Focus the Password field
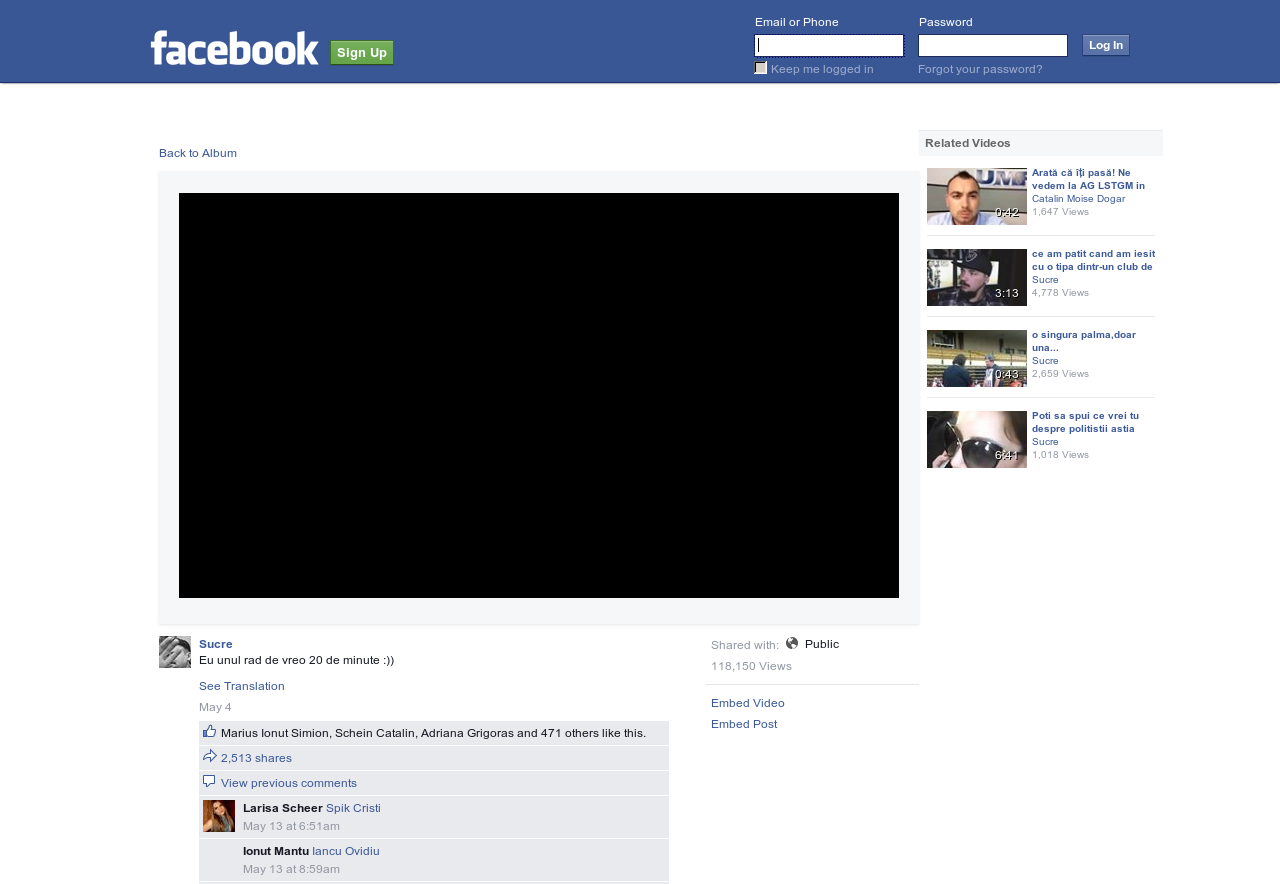1280x884 pixels. pyautogui.click(x=993, y=45)
